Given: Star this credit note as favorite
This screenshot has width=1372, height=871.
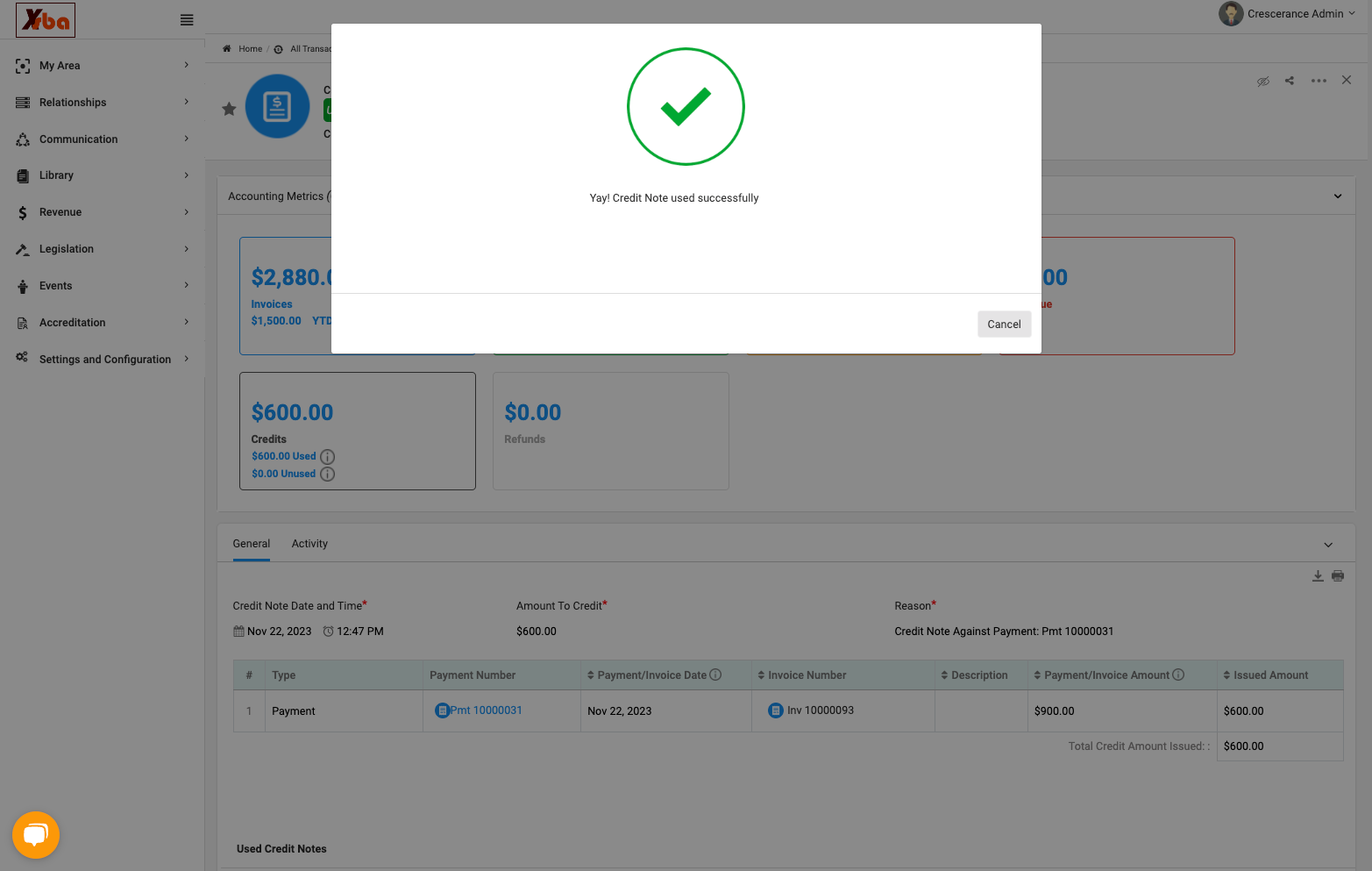Looking at the screenshot, I should [x=229, y=109].
